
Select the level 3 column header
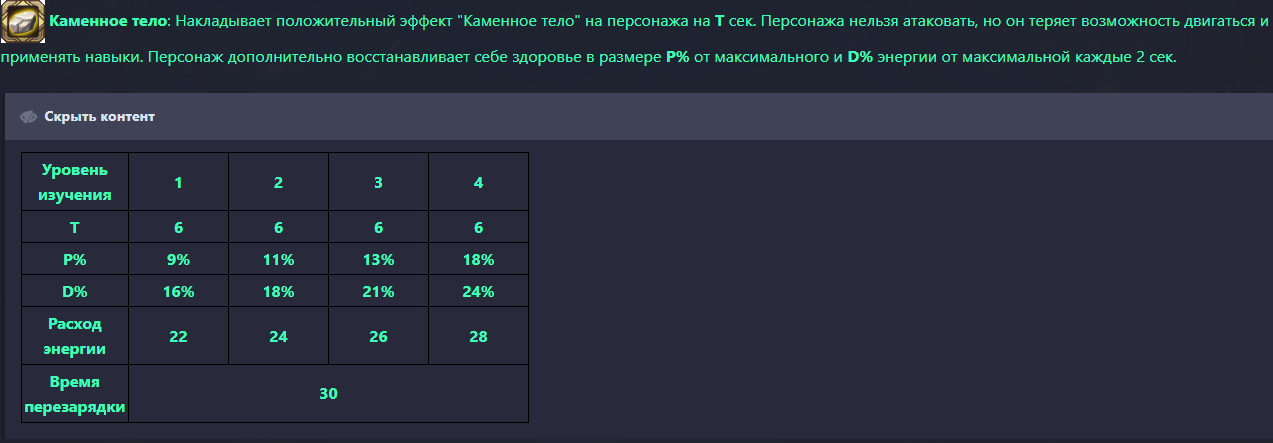378,182
